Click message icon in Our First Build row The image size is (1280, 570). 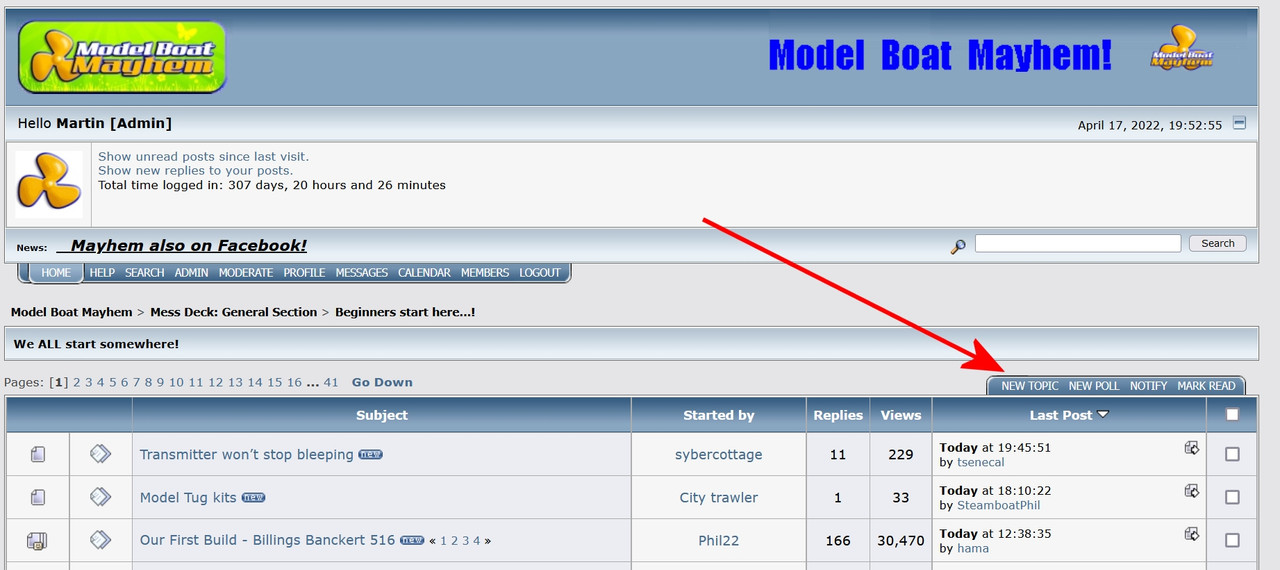click(x=100, y=540)
